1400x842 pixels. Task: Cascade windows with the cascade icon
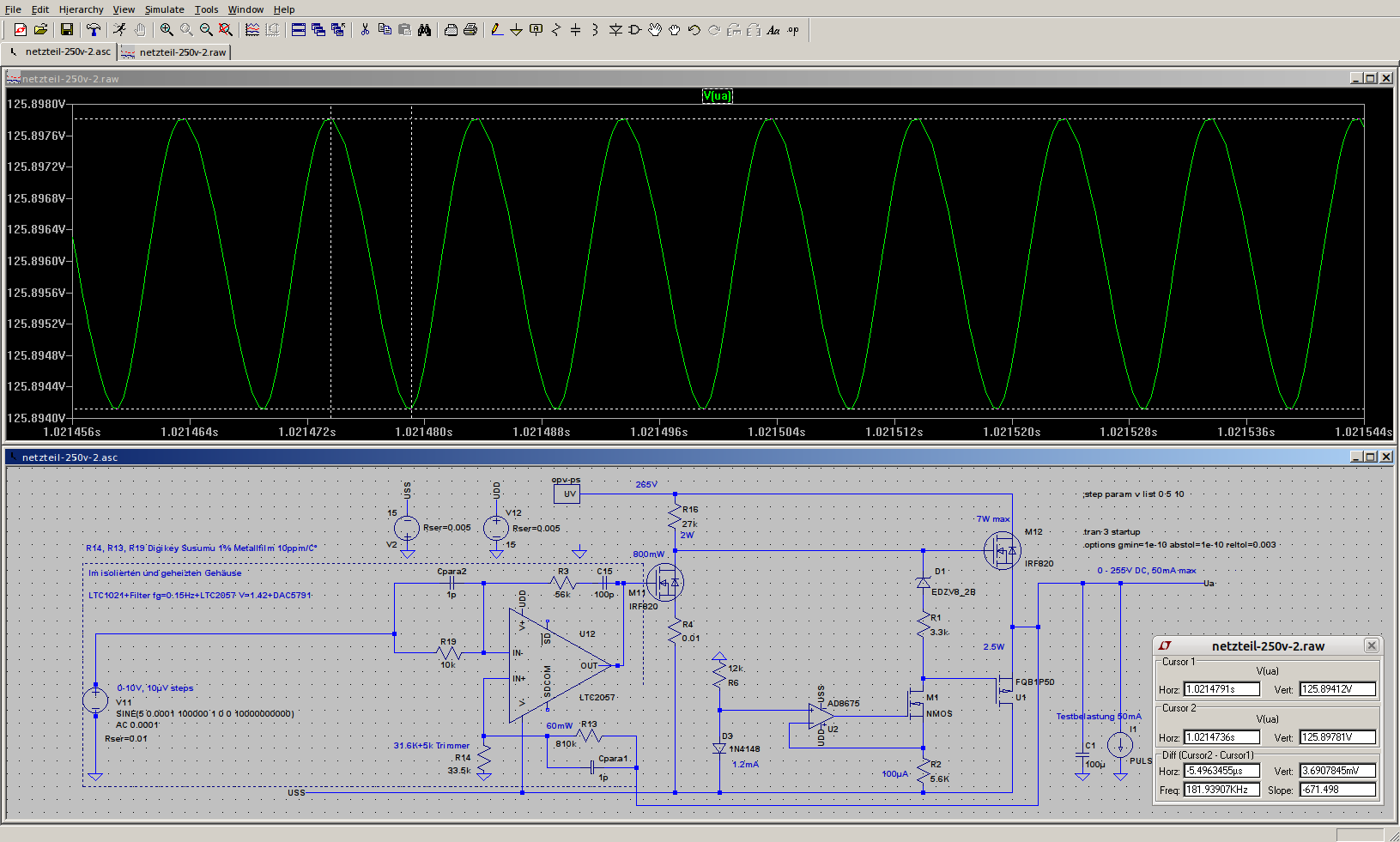318,30
